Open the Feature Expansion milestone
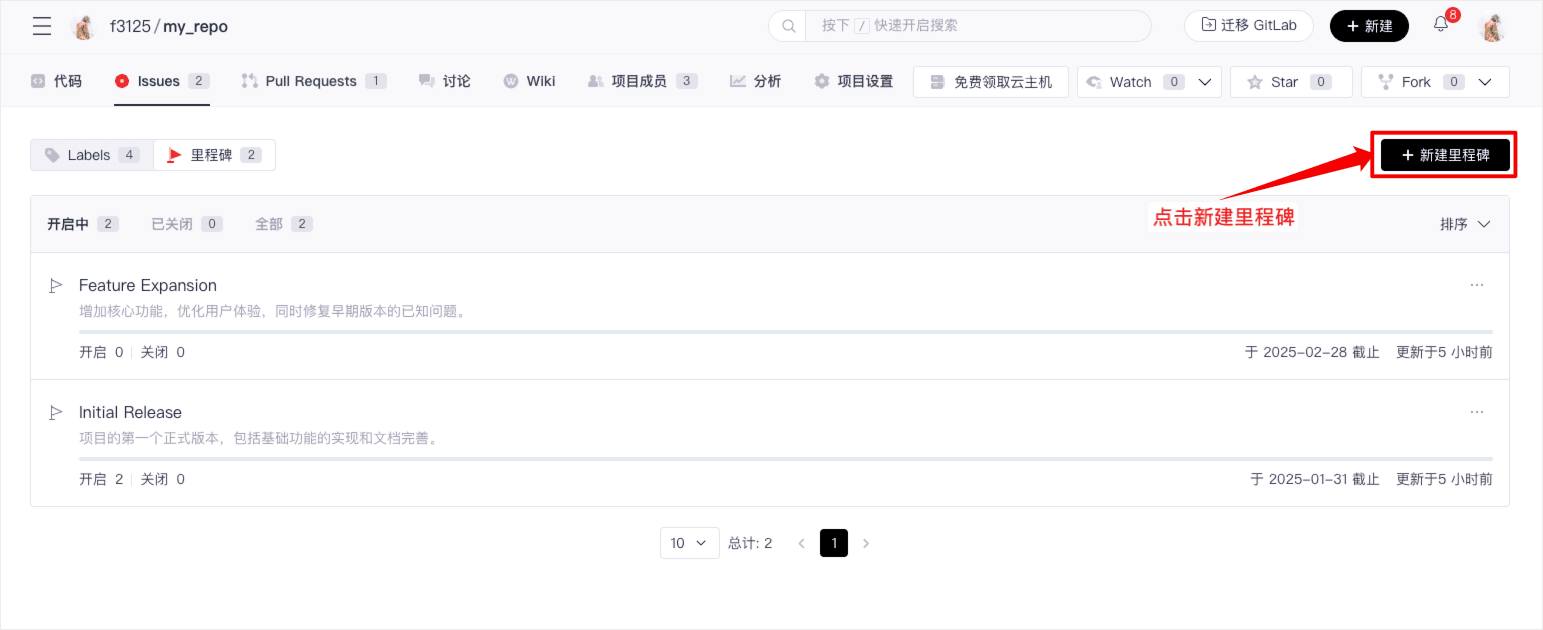The image size is (1543, 630). click(x=148, y=285)
